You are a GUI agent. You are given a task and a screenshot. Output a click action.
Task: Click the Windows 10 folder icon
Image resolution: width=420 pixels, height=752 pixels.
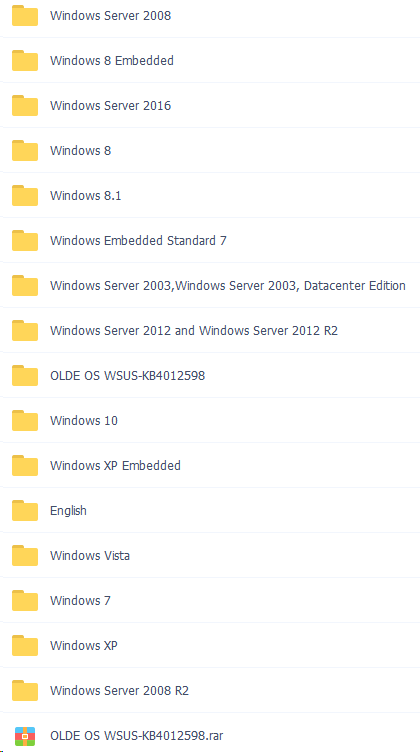click(x=25, y=421)
